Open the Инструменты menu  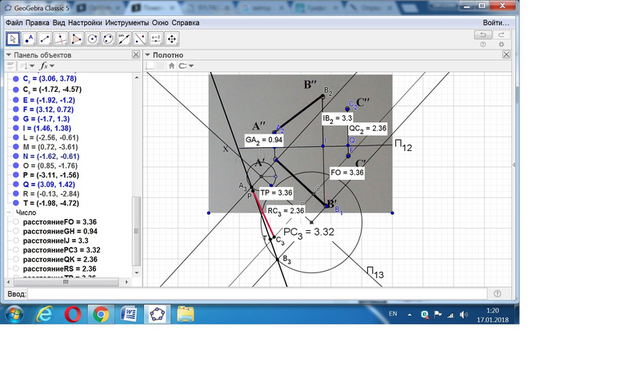click(127, 23)
